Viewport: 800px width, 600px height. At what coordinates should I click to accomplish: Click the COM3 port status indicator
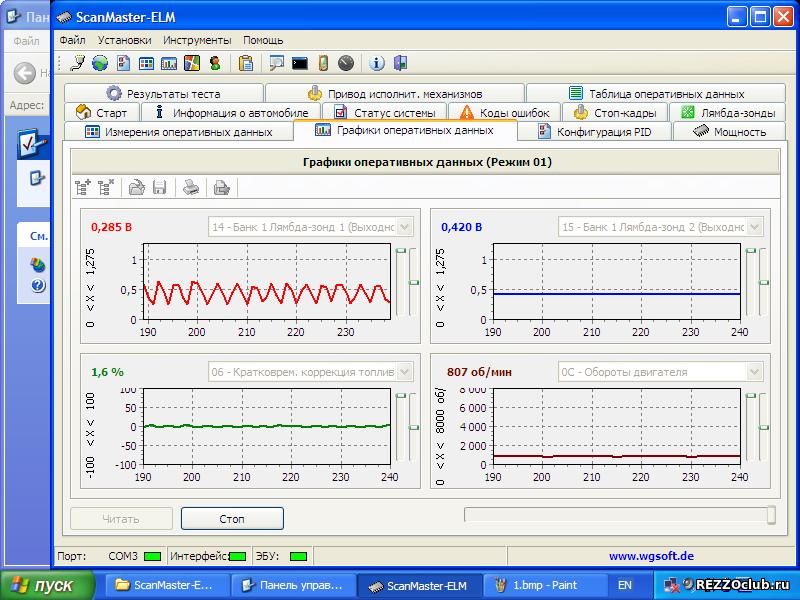[152, 556]
